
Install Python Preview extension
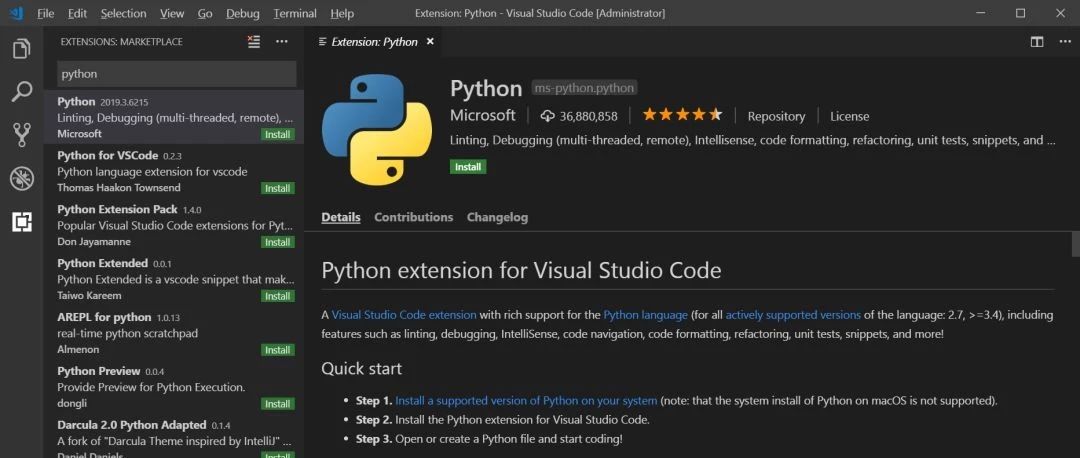(278, 404)
